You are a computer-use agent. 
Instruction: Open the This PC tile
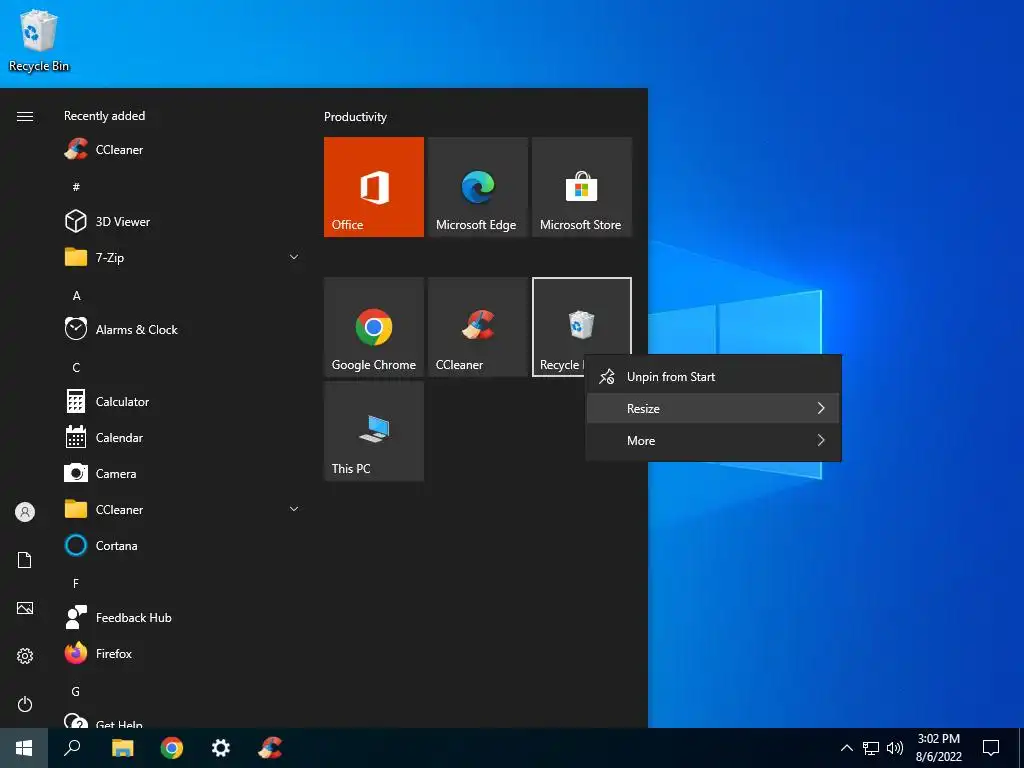[x=374, y=431]
